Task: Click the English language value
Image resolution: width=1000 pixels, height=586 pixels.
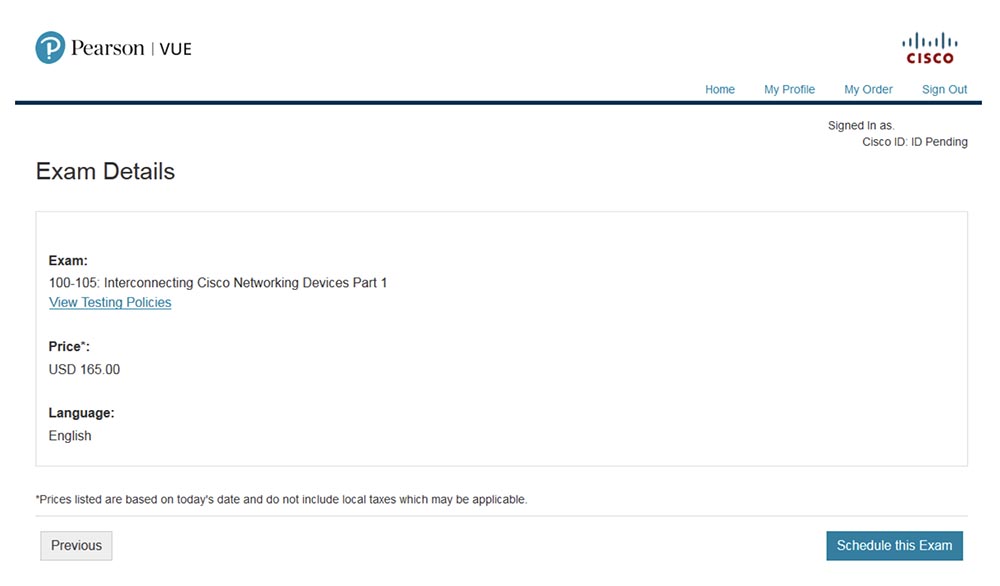Action: pos(70,436)
